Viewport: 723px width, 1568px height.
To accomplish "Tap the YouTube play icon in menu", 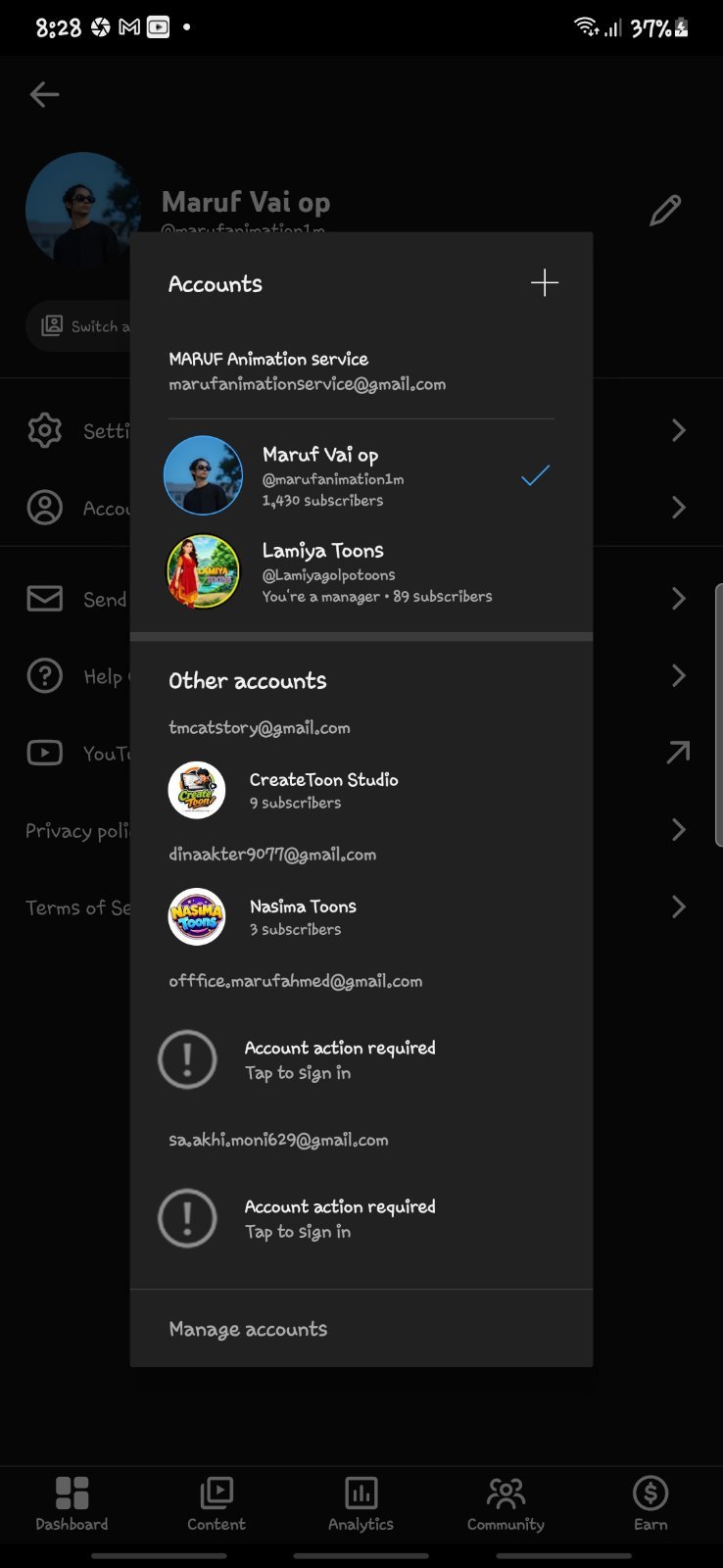I will (45, 753).
